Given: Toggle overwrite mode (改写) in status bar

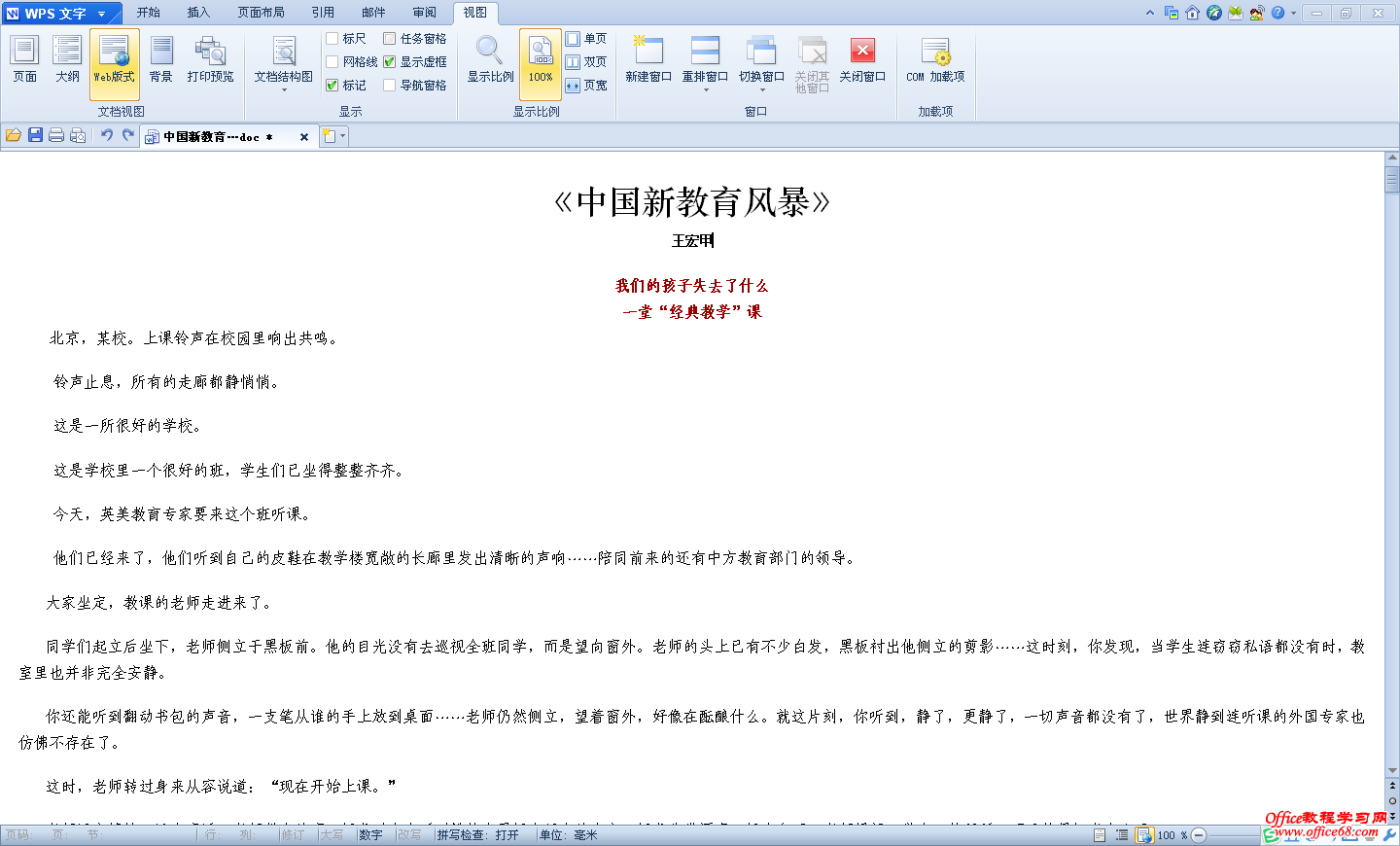Looking at the screenshot, I should point(409,835).
